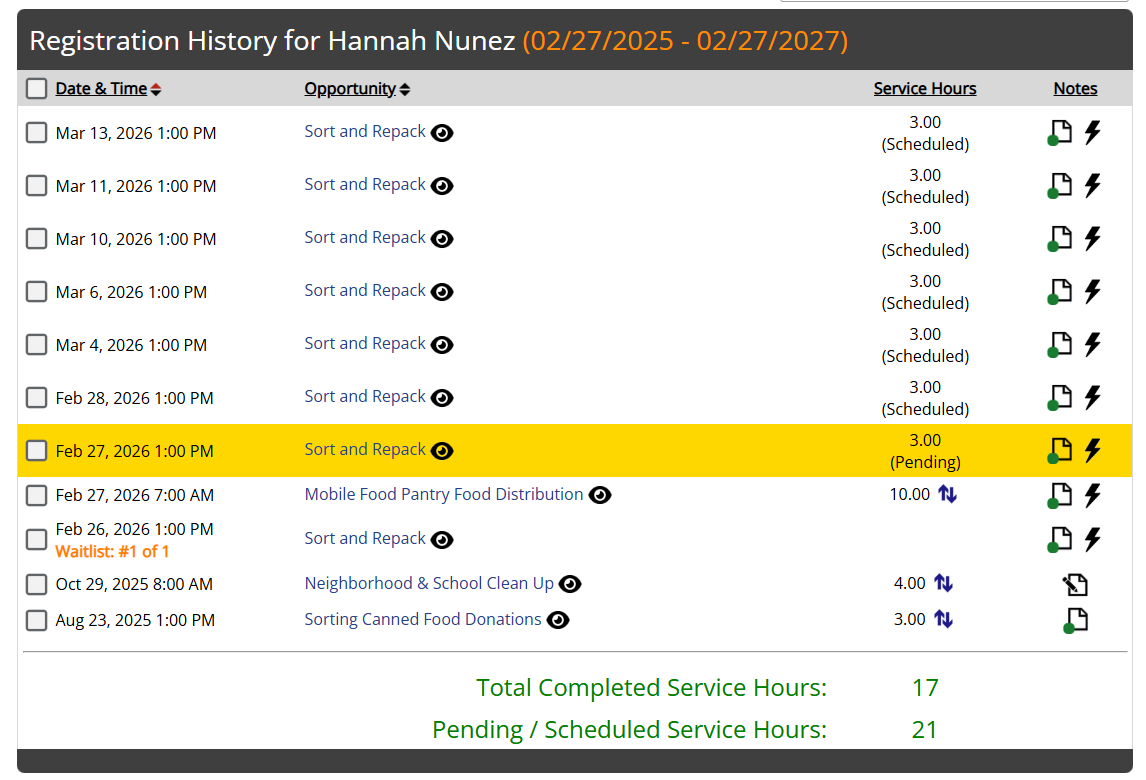Screen dimensions: 1146x780
Task: Open Sort and Repack link for Mar 4
Action: pos(365,344)
